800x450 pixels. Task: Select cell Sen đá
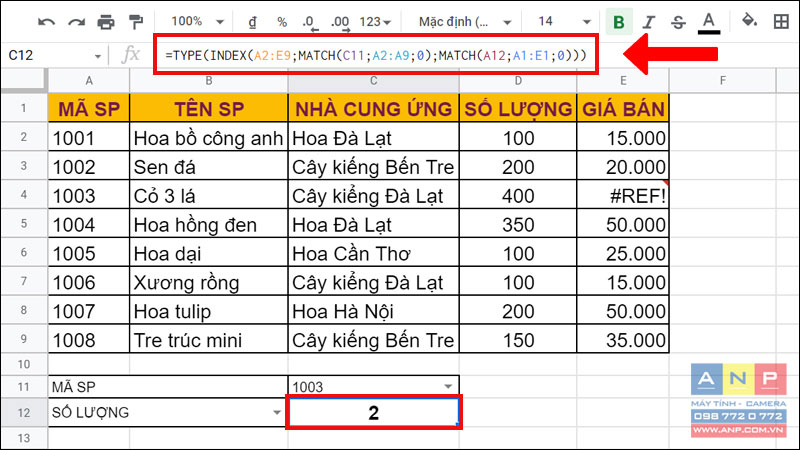[209, 167]
